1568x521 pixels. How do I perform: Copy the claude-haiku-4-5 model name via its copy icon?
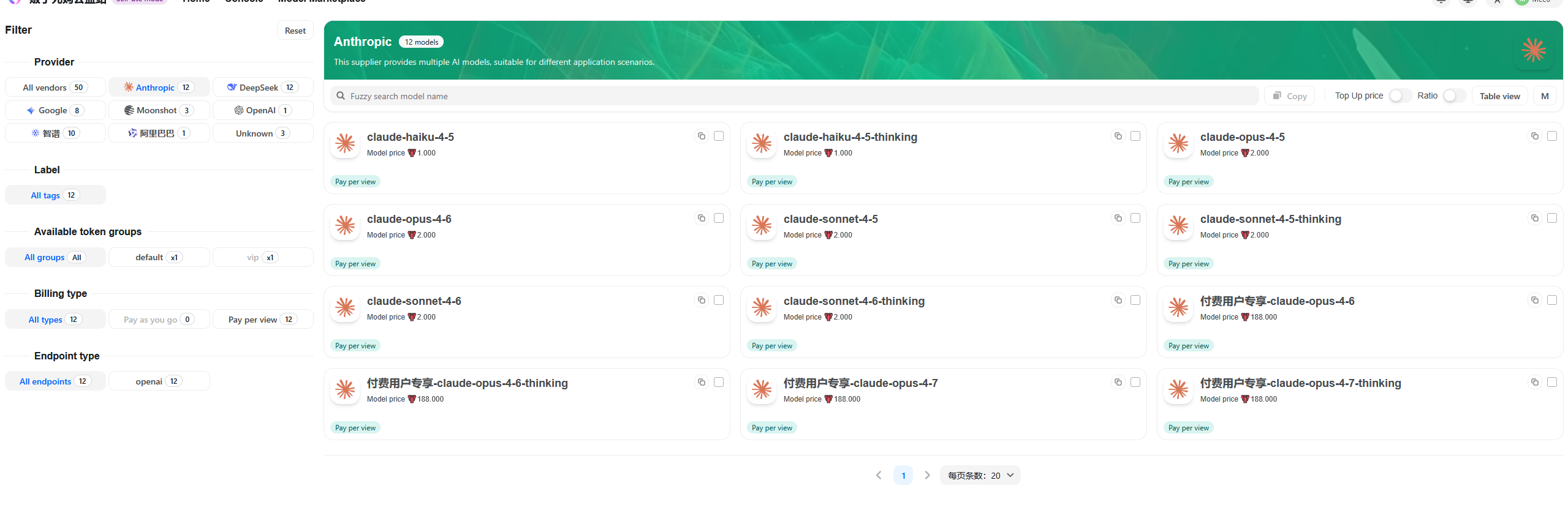click(x=702, y=136)
